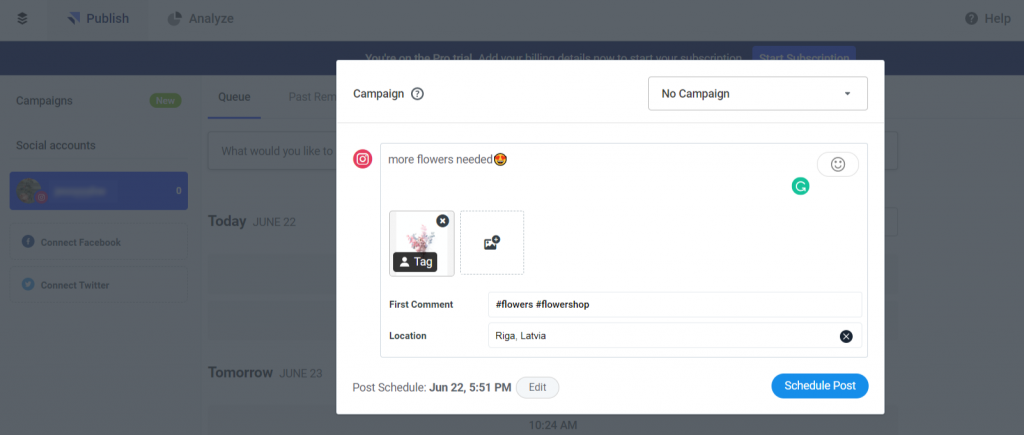Open the No Campaign dropdown

(x=758, y=93)
